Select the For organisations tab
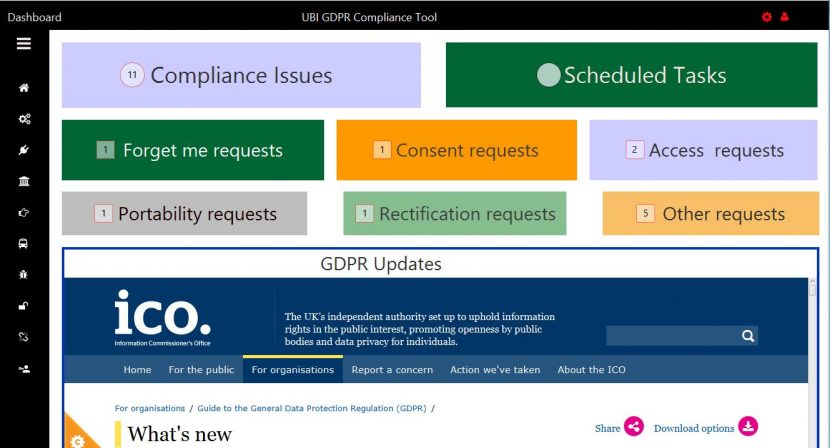This screenshot has width=830, height=448. (x=293, y=369)
